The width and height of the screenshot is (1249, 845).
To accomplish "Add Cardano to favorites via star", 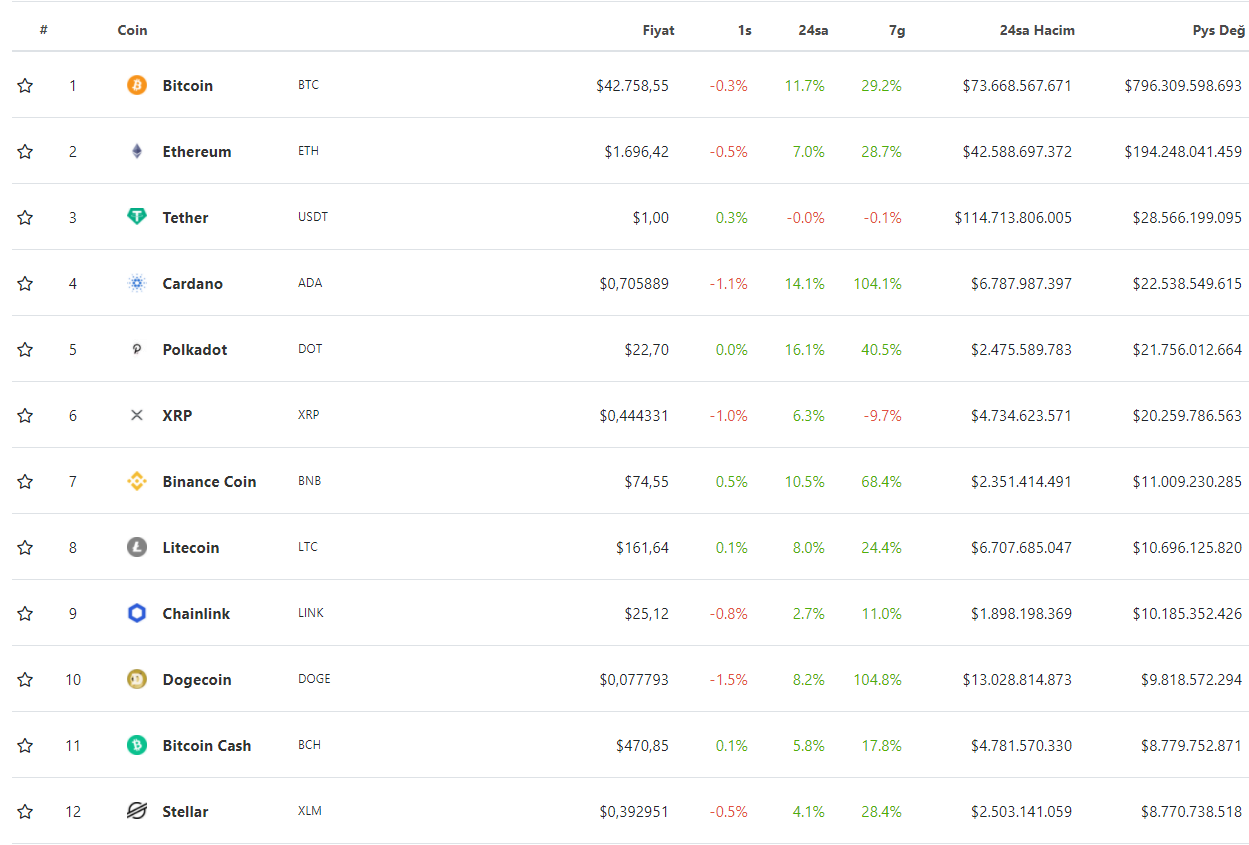I will click(x=25, y=284).
